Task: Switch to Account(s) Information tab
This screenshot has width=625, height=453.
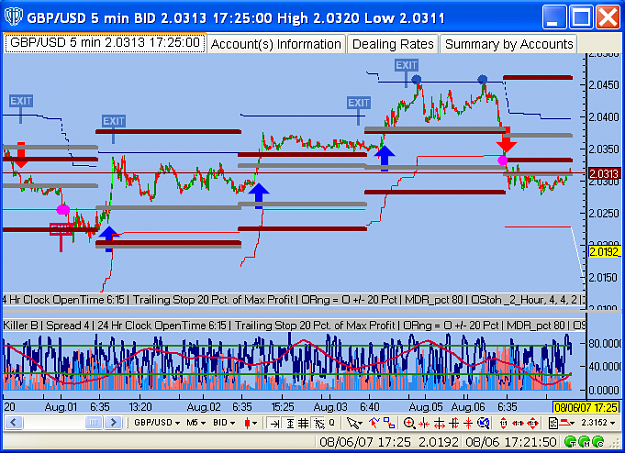Action: point(276,44)
